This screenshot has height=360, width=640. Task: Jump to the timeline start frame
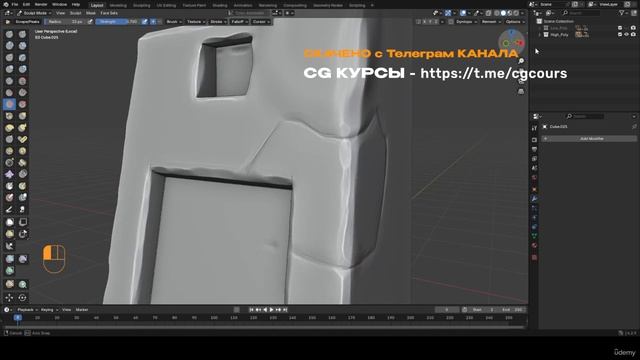[251, 310]
